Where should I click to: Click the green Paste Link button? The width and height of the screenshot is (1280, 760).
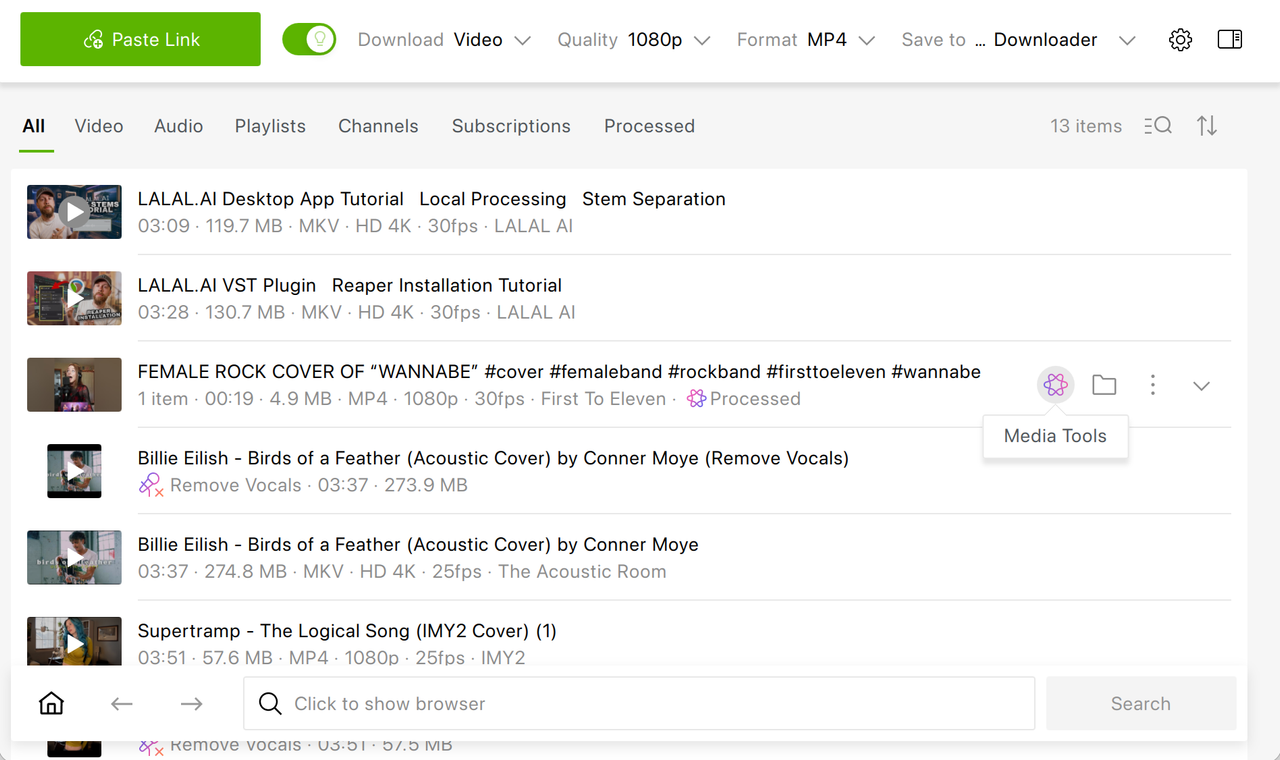(x=140, y=39)
